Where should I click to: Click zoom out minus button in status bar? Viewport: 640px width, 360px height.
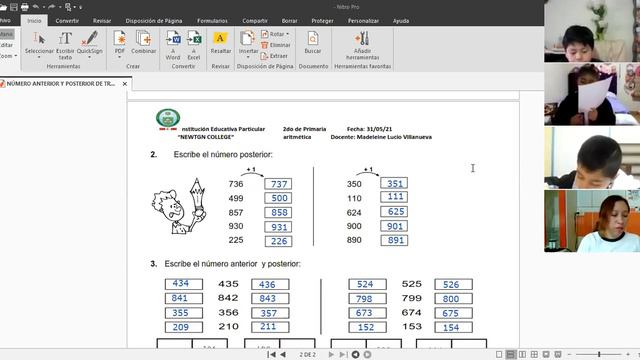569,354
